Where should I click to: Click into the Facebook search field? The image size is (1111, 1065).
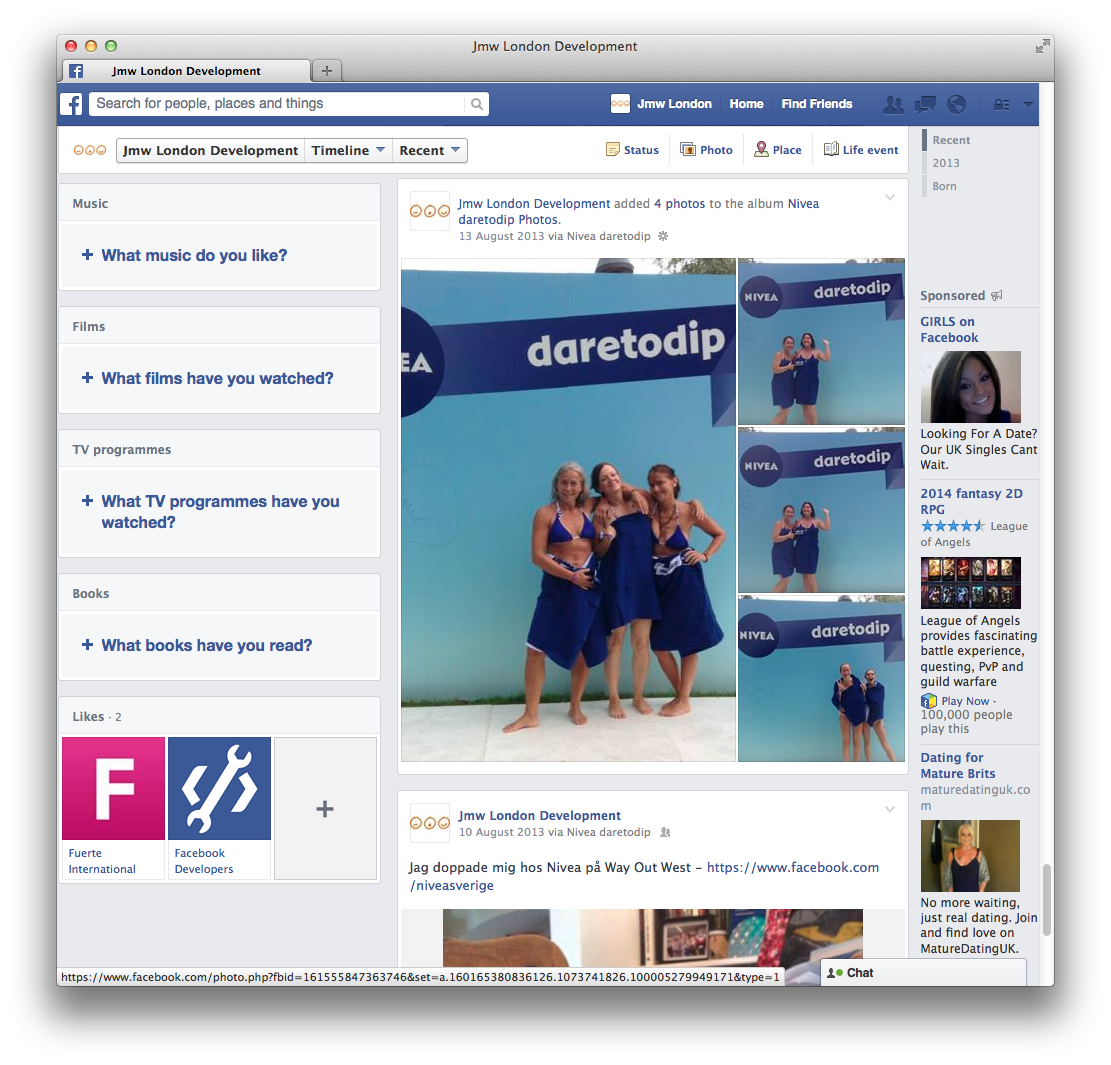[278, 104]
